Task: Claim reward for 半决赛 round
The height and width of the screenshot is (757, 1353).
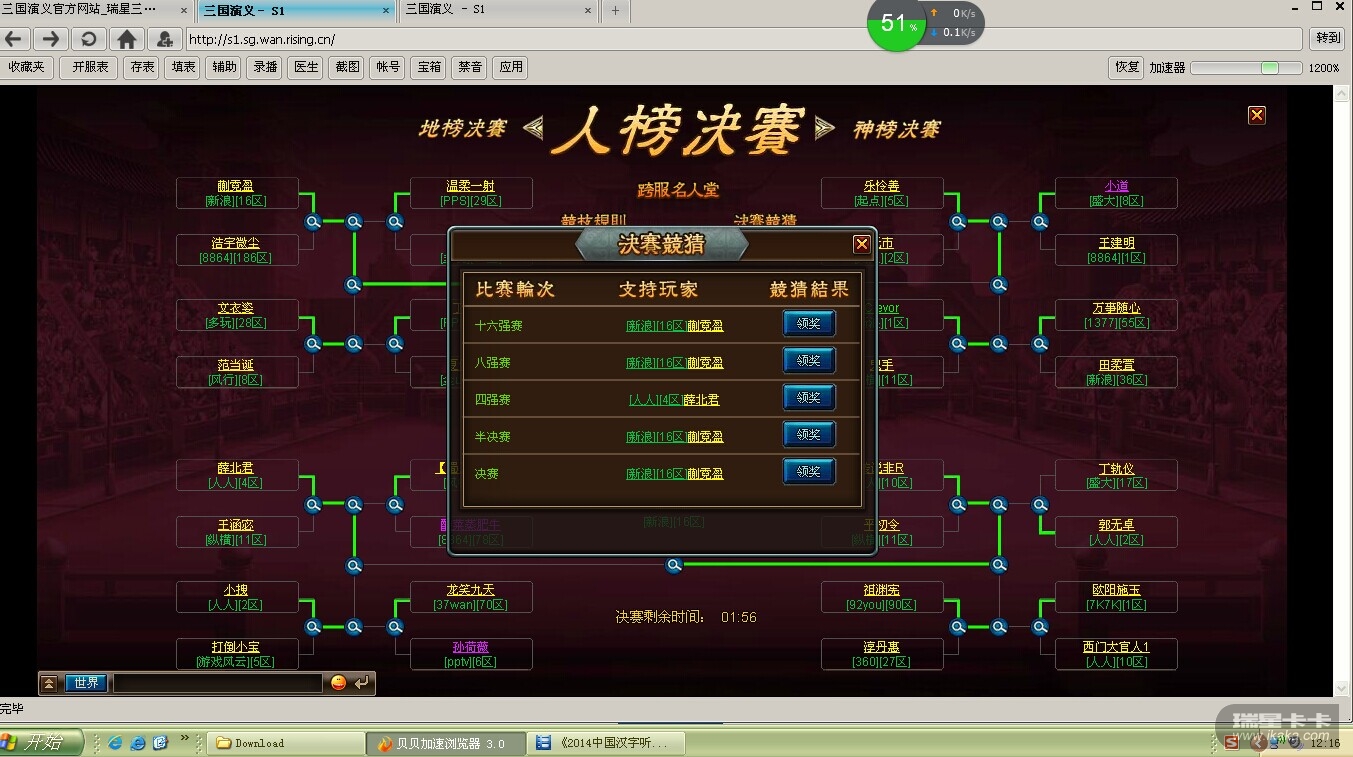Action: tap(808, 435)
